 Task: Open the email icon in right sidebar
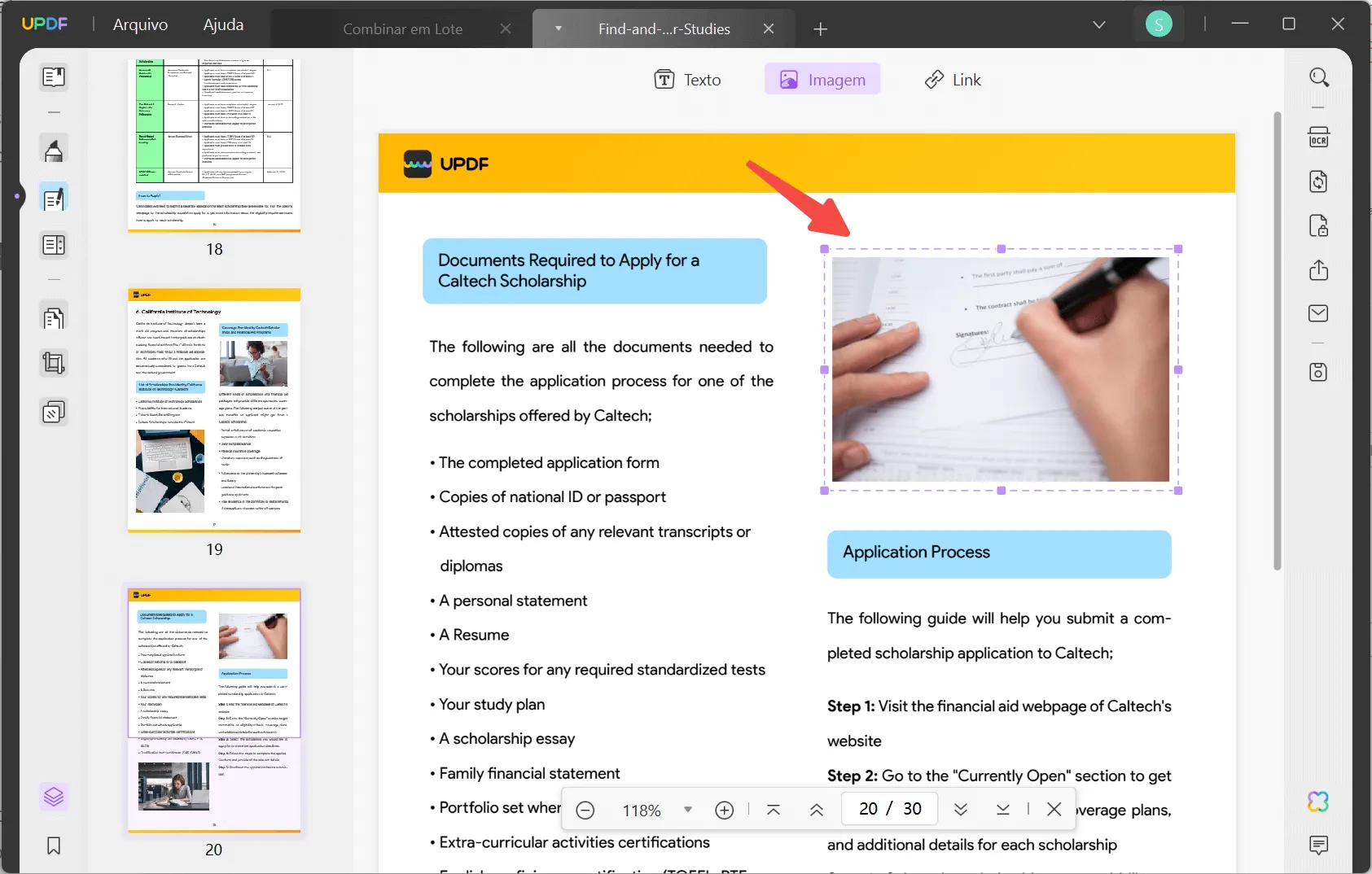pos(1320,313)
